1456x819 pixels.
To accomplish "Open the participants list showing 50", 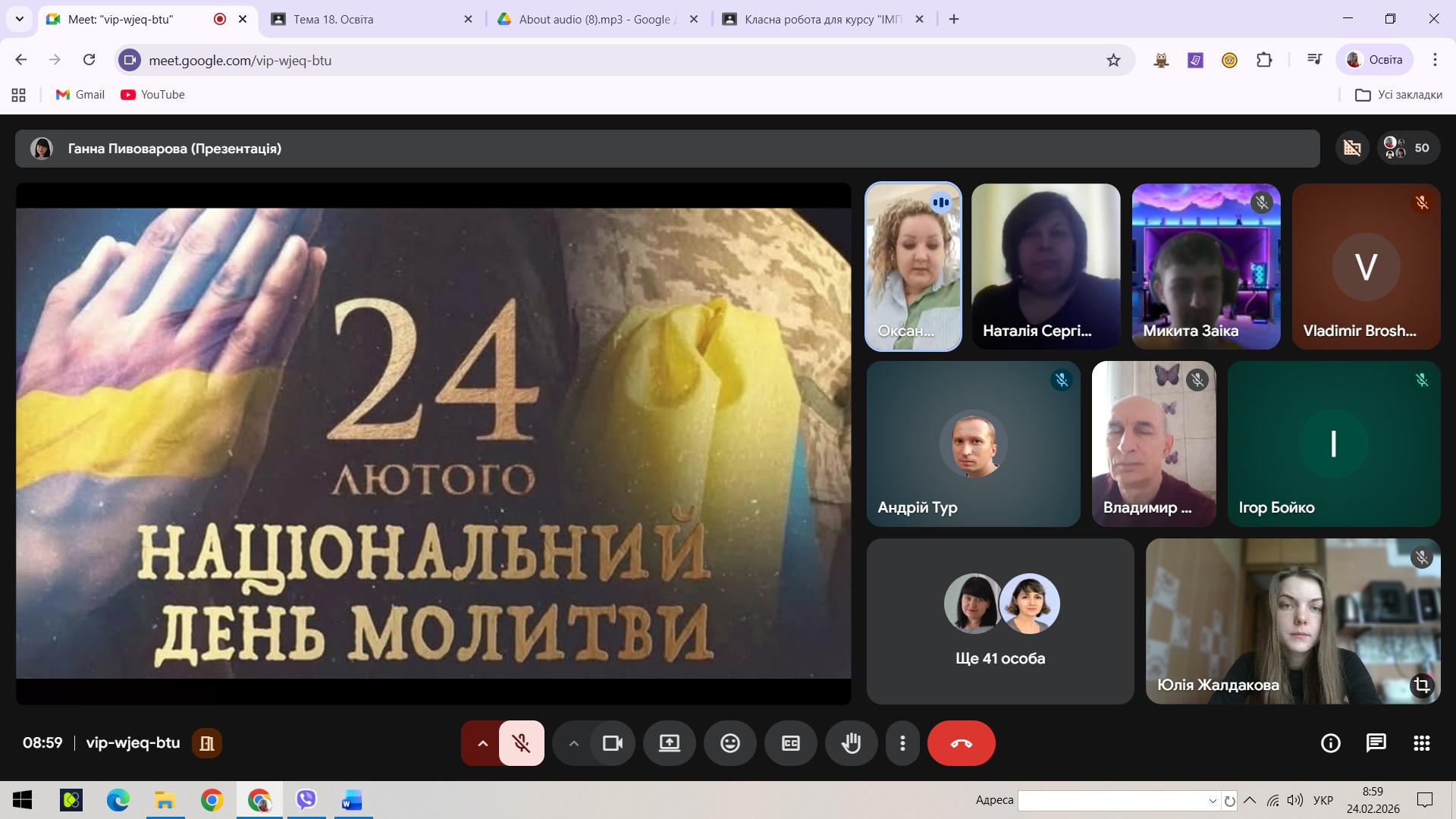I will coord(1407,148).
